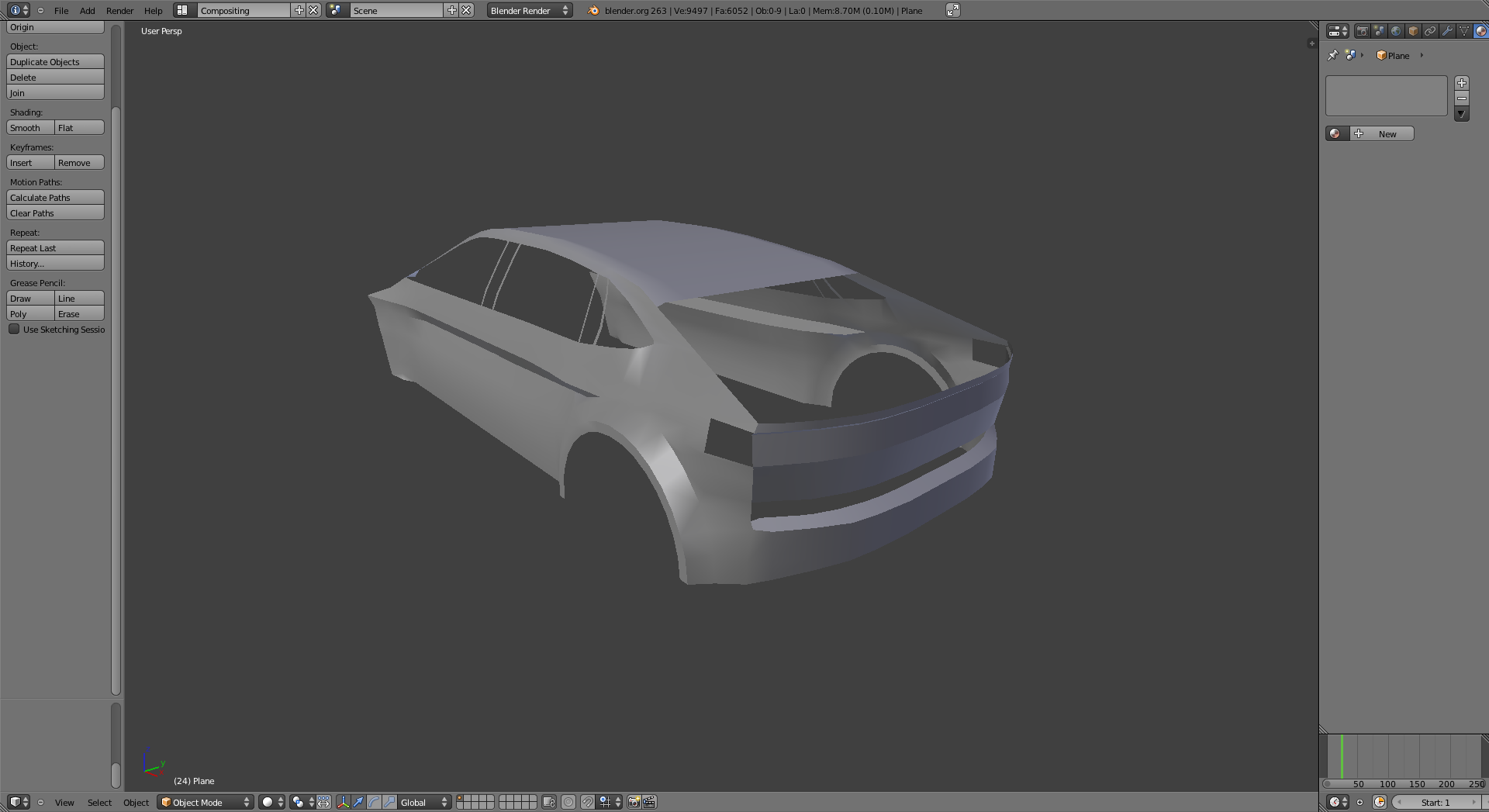Insert a keyframe
This screenshot has width=1489, height=812.
click(x=30, y=163)
